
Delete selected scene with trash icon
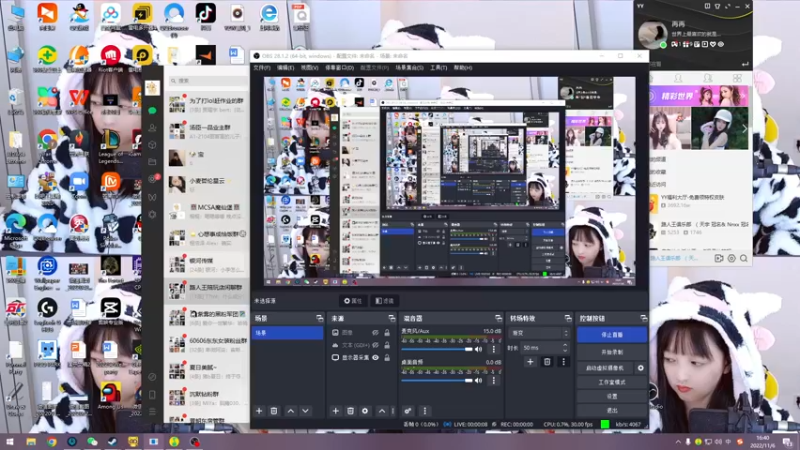274,411
